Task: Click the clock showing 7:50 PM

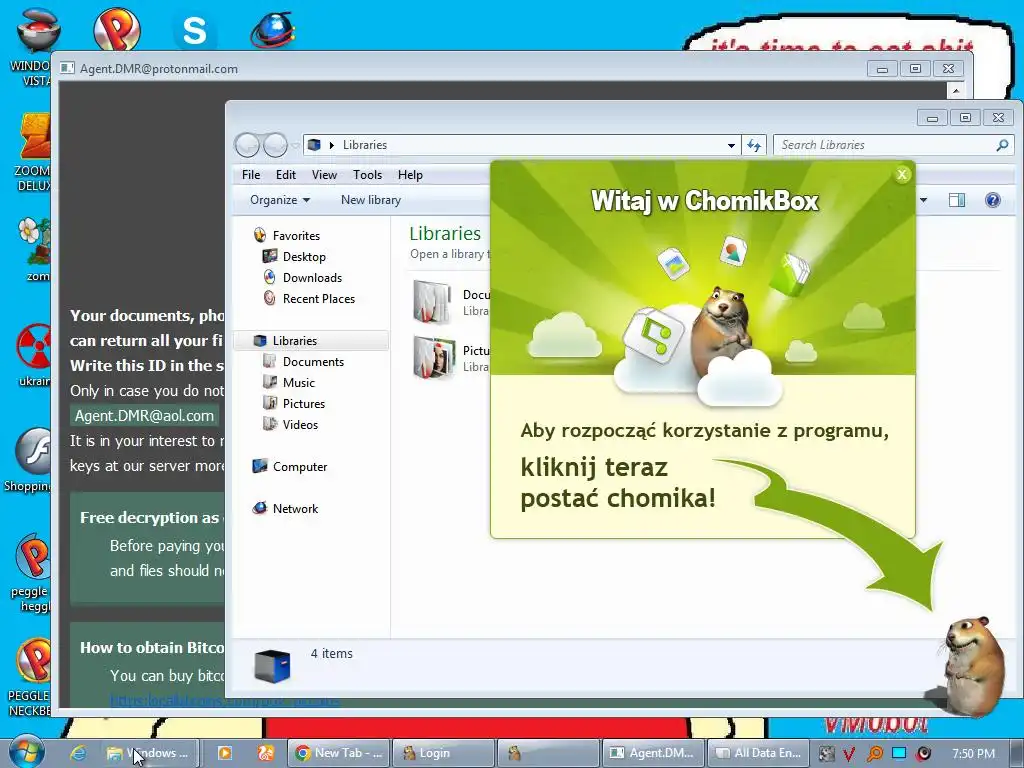Action: point(974,753)
